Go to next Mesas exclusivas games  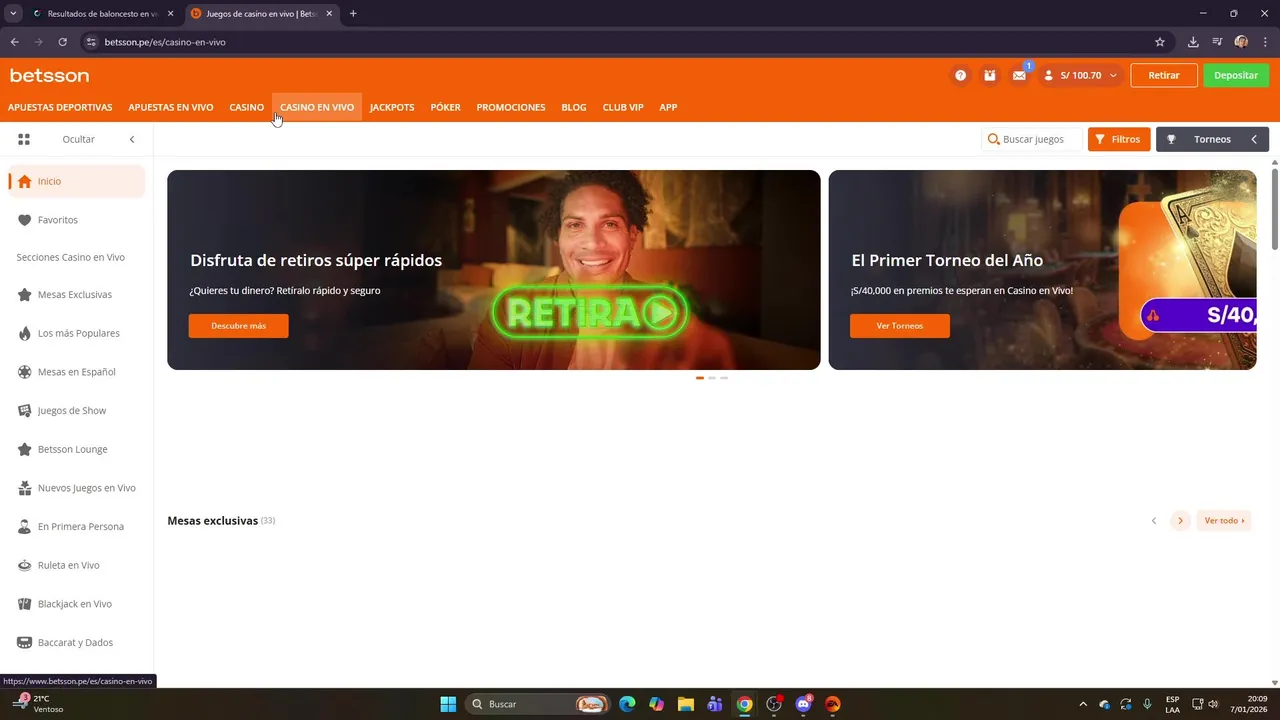pyautogui.click(x=1180, y=521)
